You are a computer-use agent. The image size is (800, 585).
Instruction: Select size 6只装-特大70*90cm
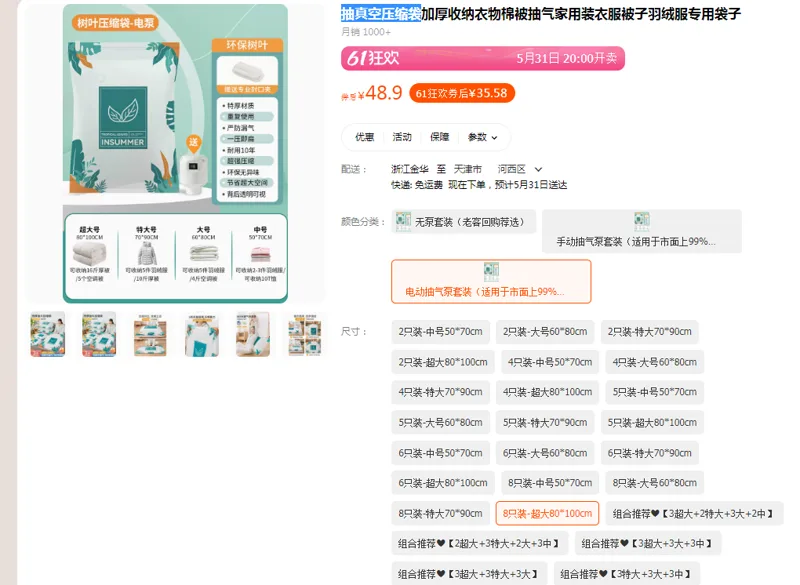point(649,453)
